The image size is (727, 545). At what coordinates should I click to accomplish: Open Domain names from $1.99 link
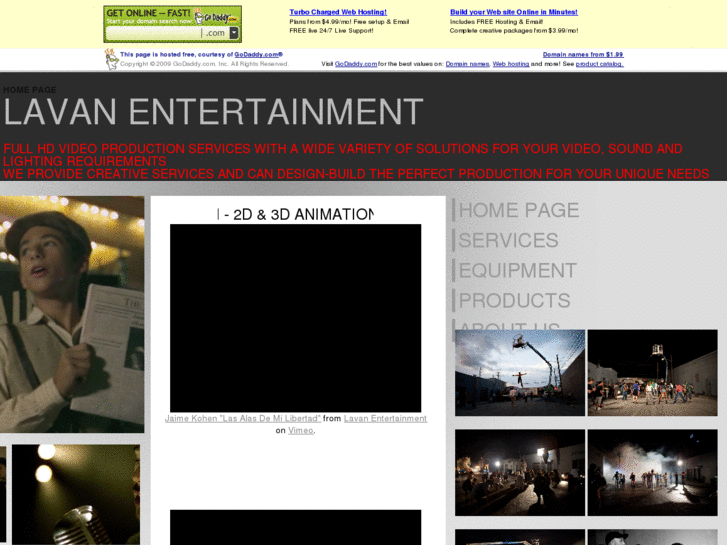click(583, 54)
